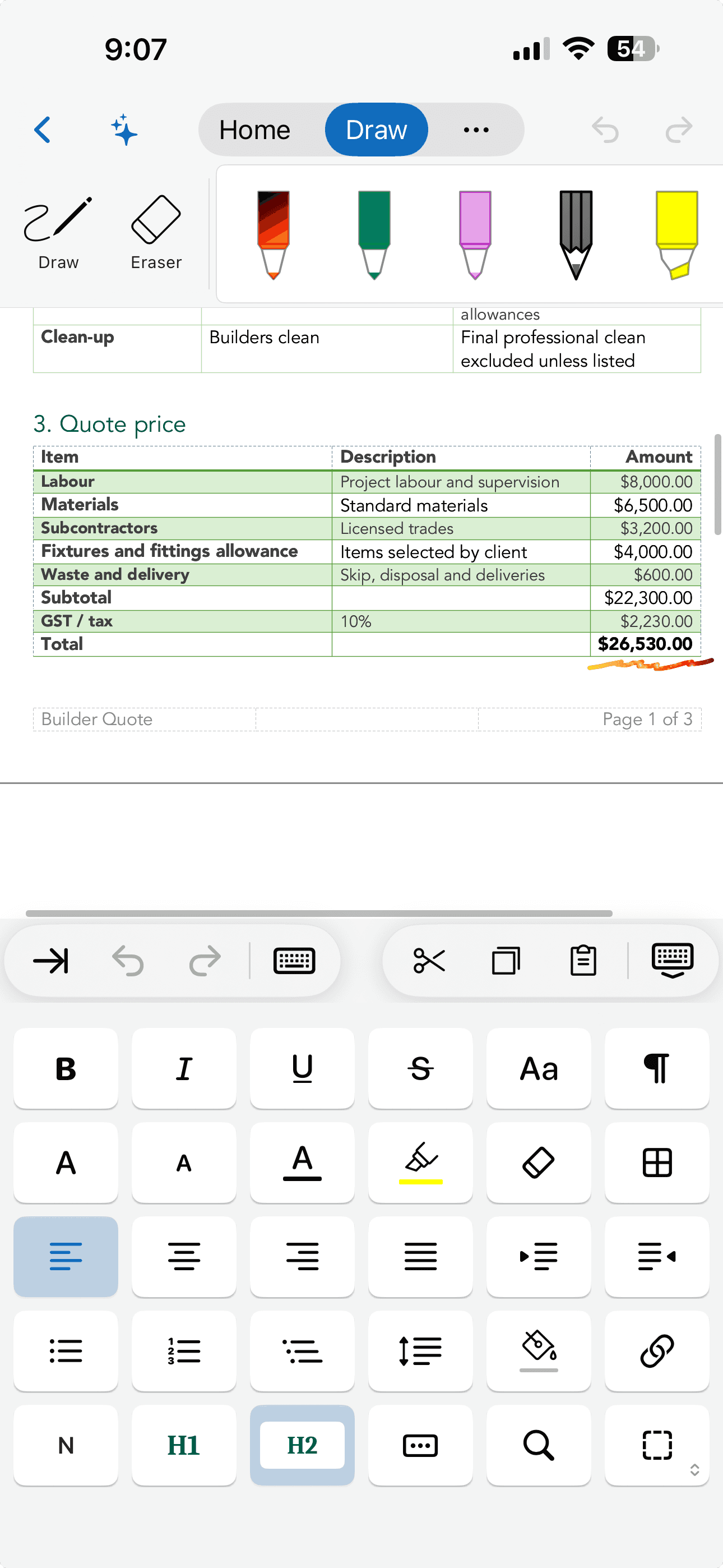
Task: Switch to the Home tab
Action: [x=255, y=130]
